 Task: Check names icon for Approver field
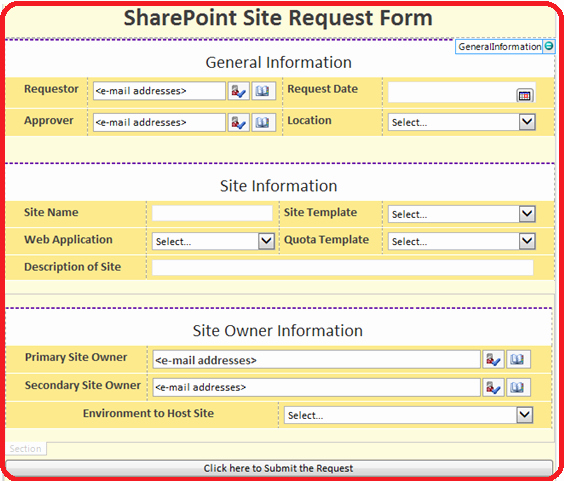click(238, 123)
